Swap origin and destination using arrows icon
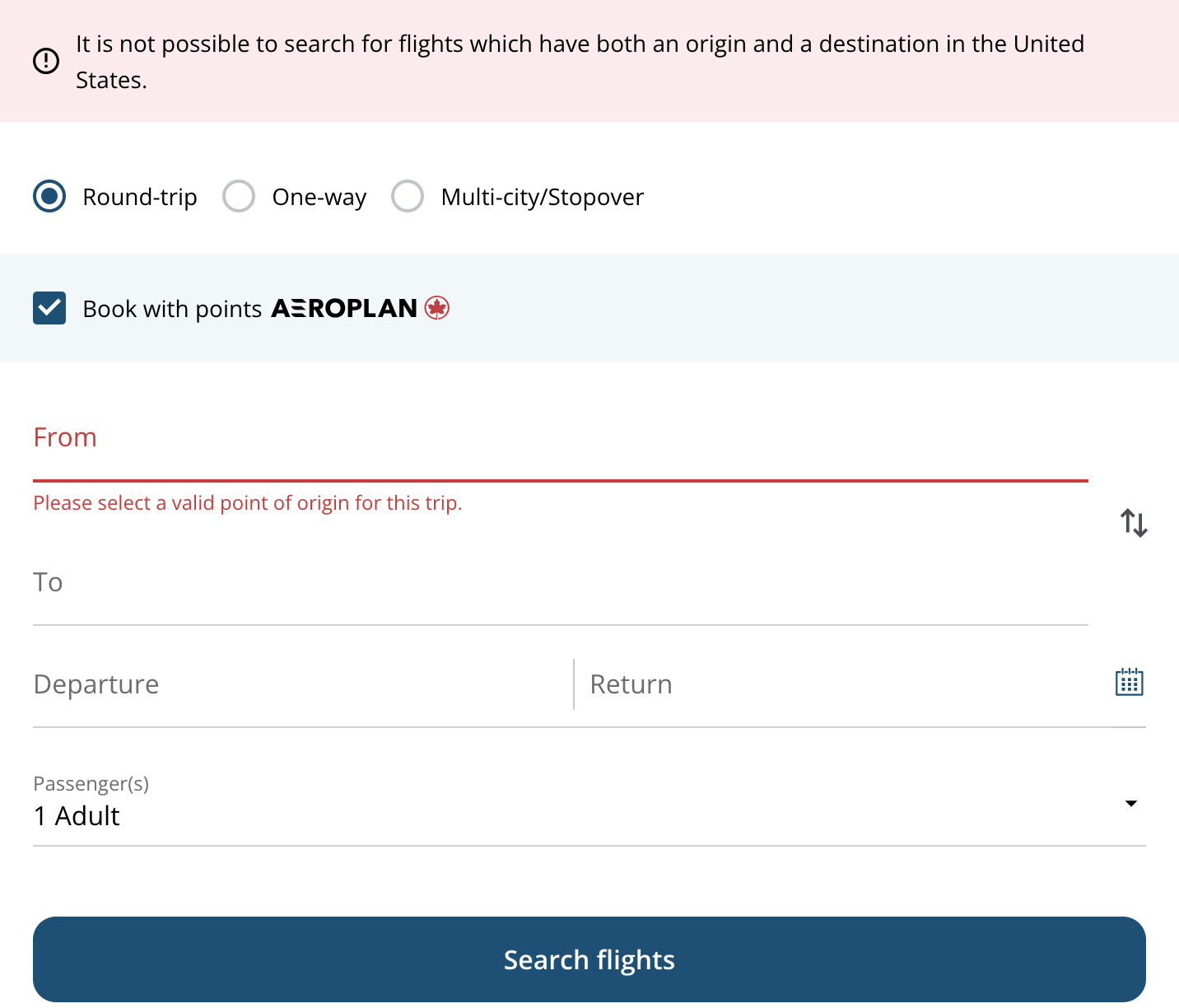Viewport: 1179px width, 1008px height. coord(1134,523)
